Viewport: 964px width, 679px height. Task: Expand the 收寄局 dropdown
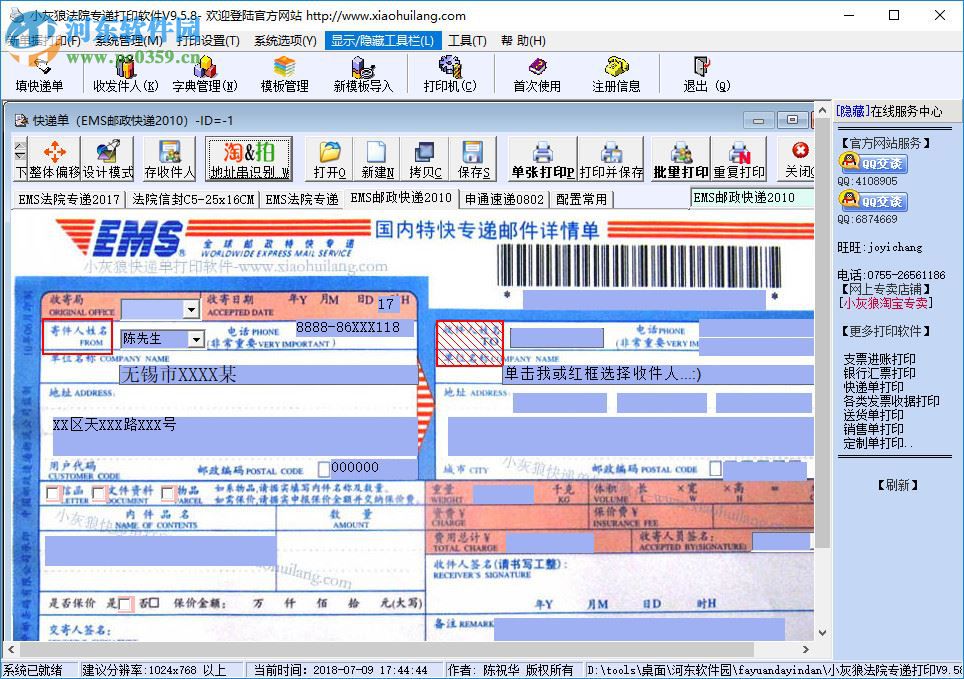pos(191,308)
